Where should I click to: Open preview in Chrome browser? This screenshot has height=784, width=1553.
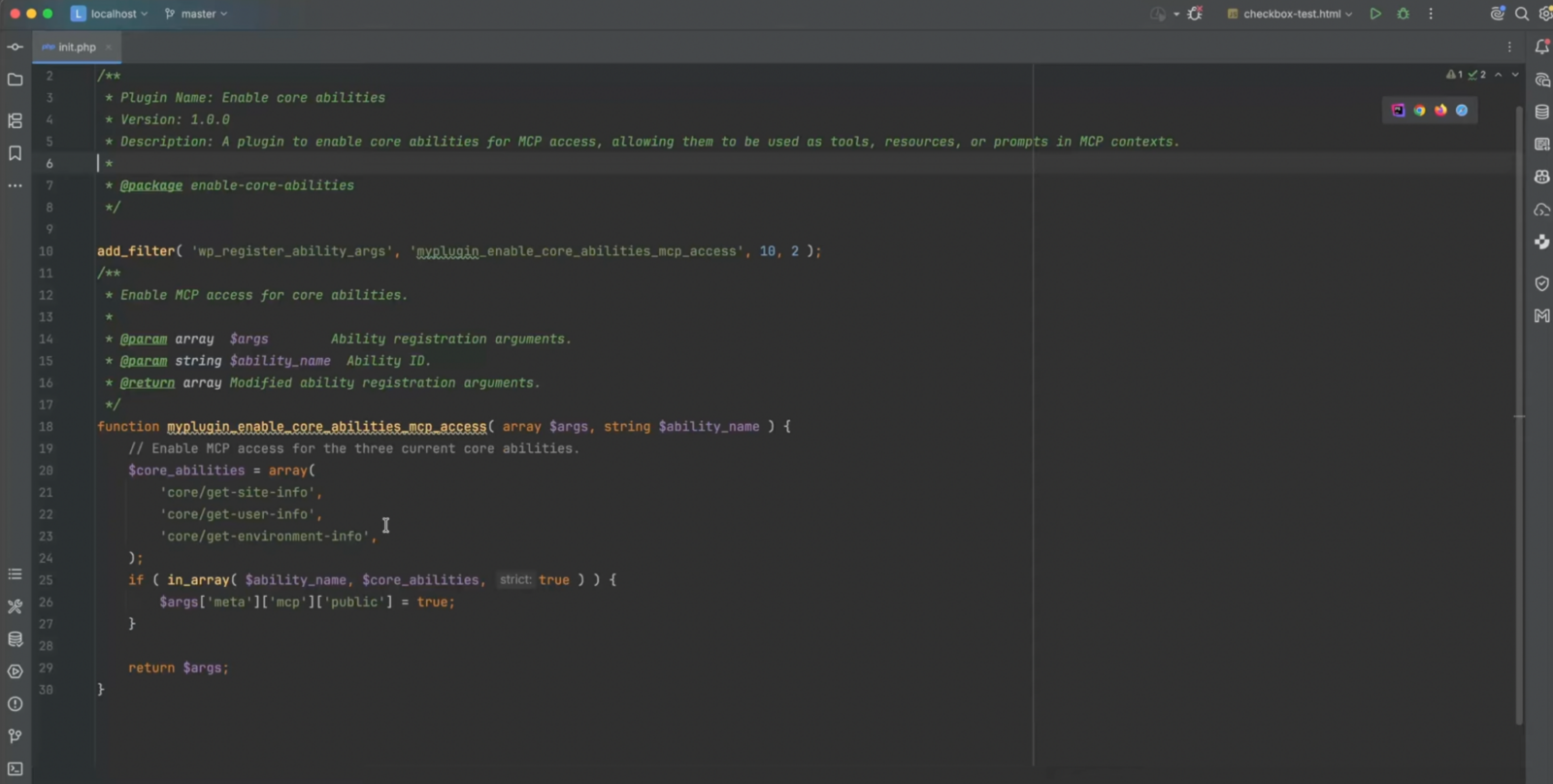pos(1419,111)
